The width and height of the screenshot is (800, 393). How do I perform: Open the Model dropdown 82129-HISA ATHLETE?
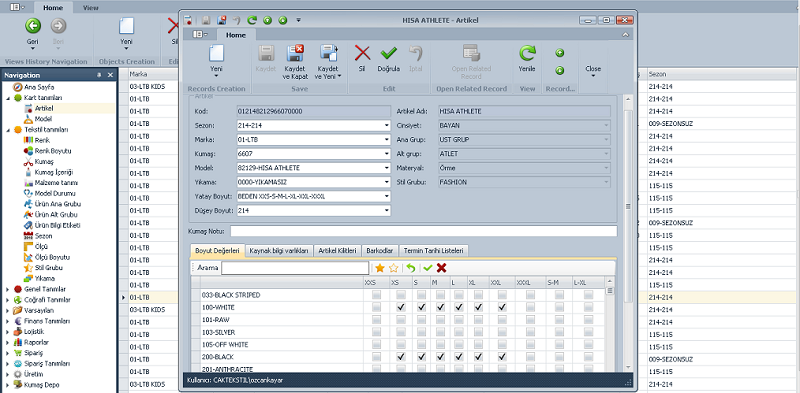(x=387, y=168)
